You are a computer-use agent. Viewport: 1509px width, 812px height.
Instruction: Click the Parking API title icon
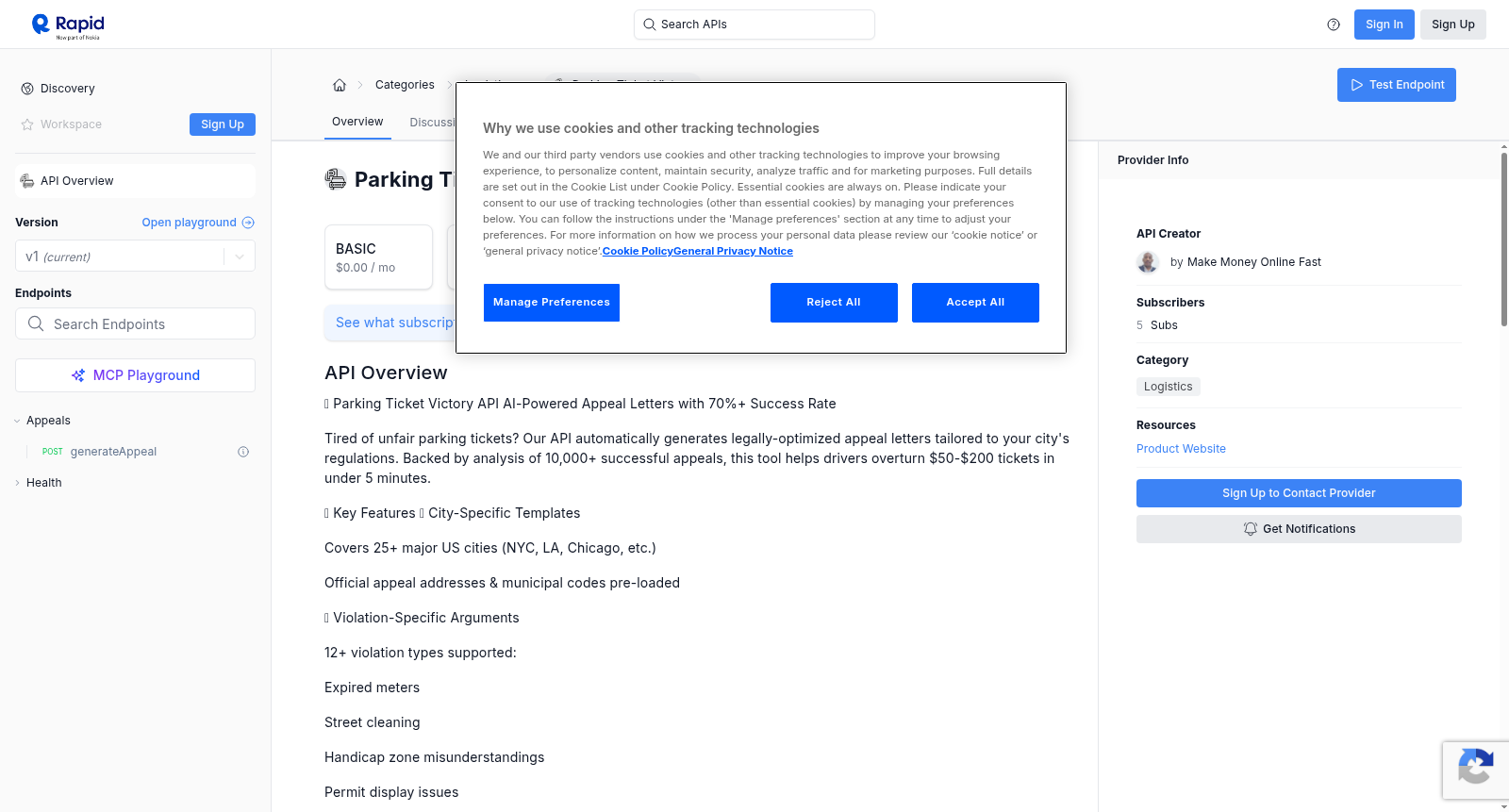point(336,179)
